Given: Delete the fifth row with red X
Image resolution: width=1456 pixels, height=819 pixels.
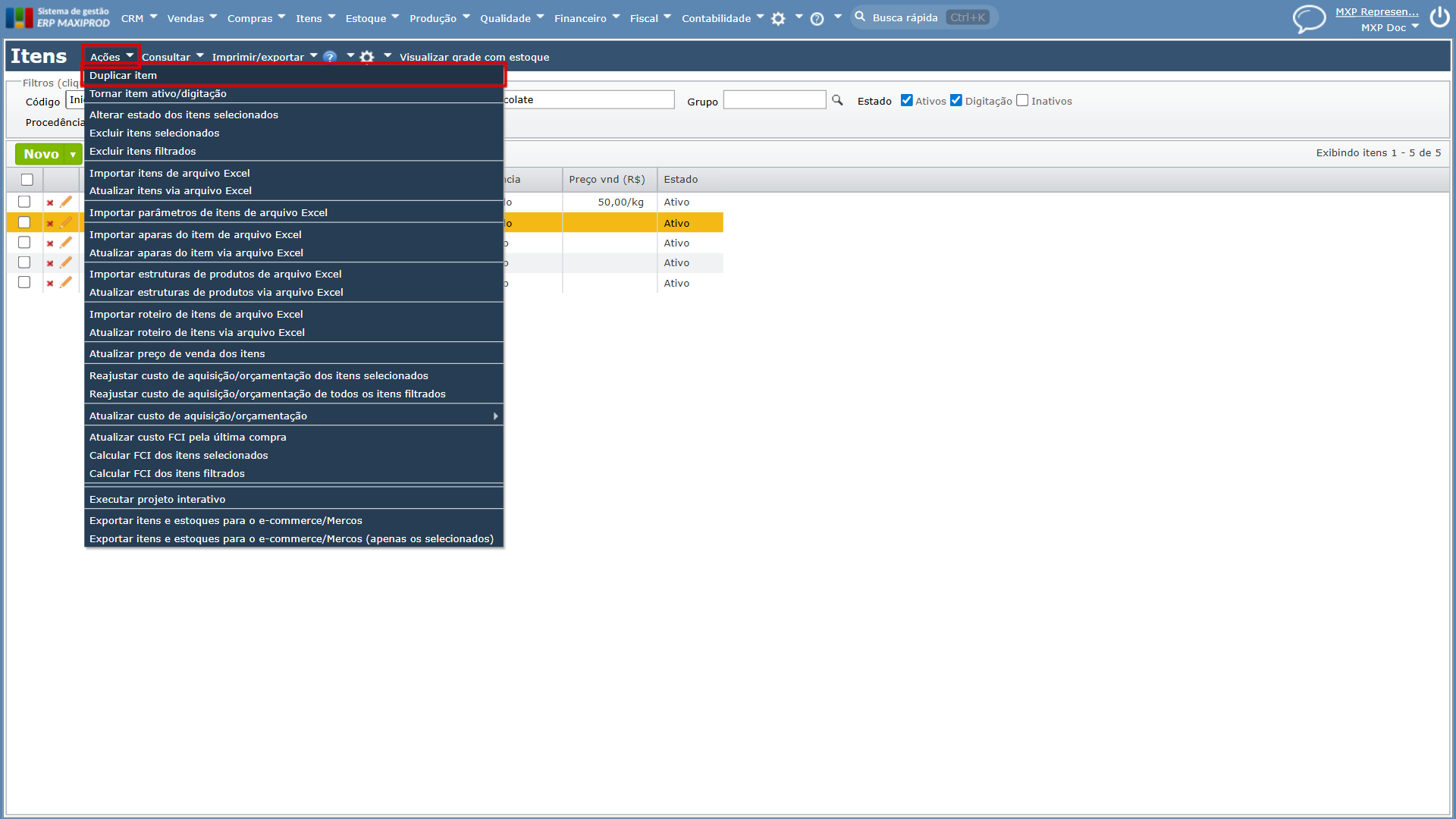Looking at the screenshot, I should 50,284.
